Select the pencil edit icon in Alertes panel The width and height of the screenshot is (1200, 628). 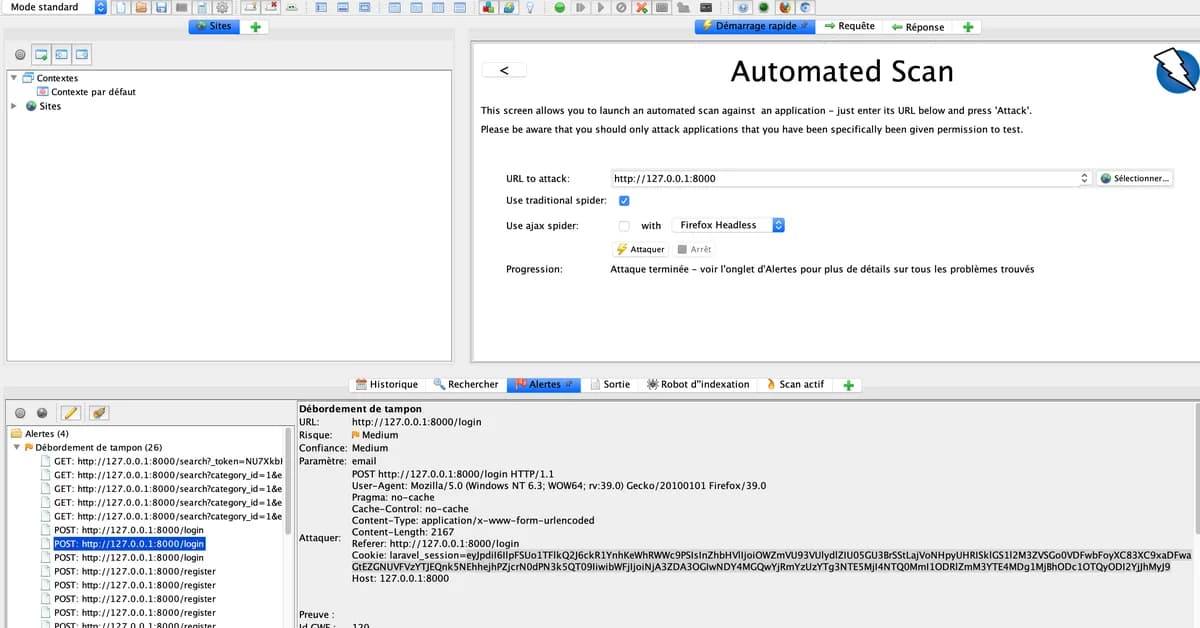69,412
